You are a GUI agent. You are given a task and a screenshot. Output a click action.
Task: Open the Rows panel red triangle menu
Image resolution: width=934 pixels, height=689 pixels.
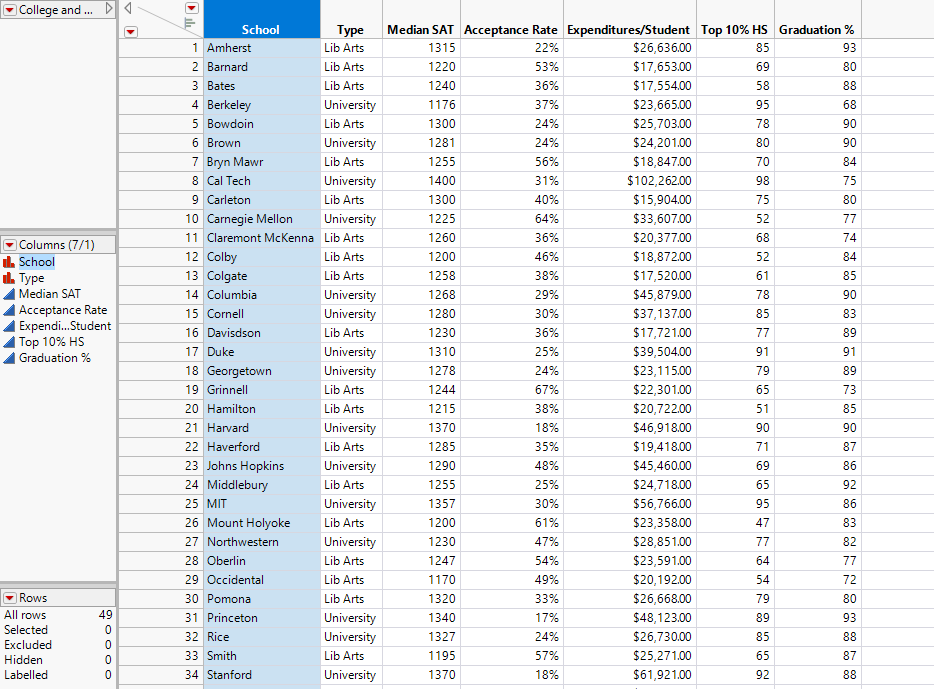(10, 598)
